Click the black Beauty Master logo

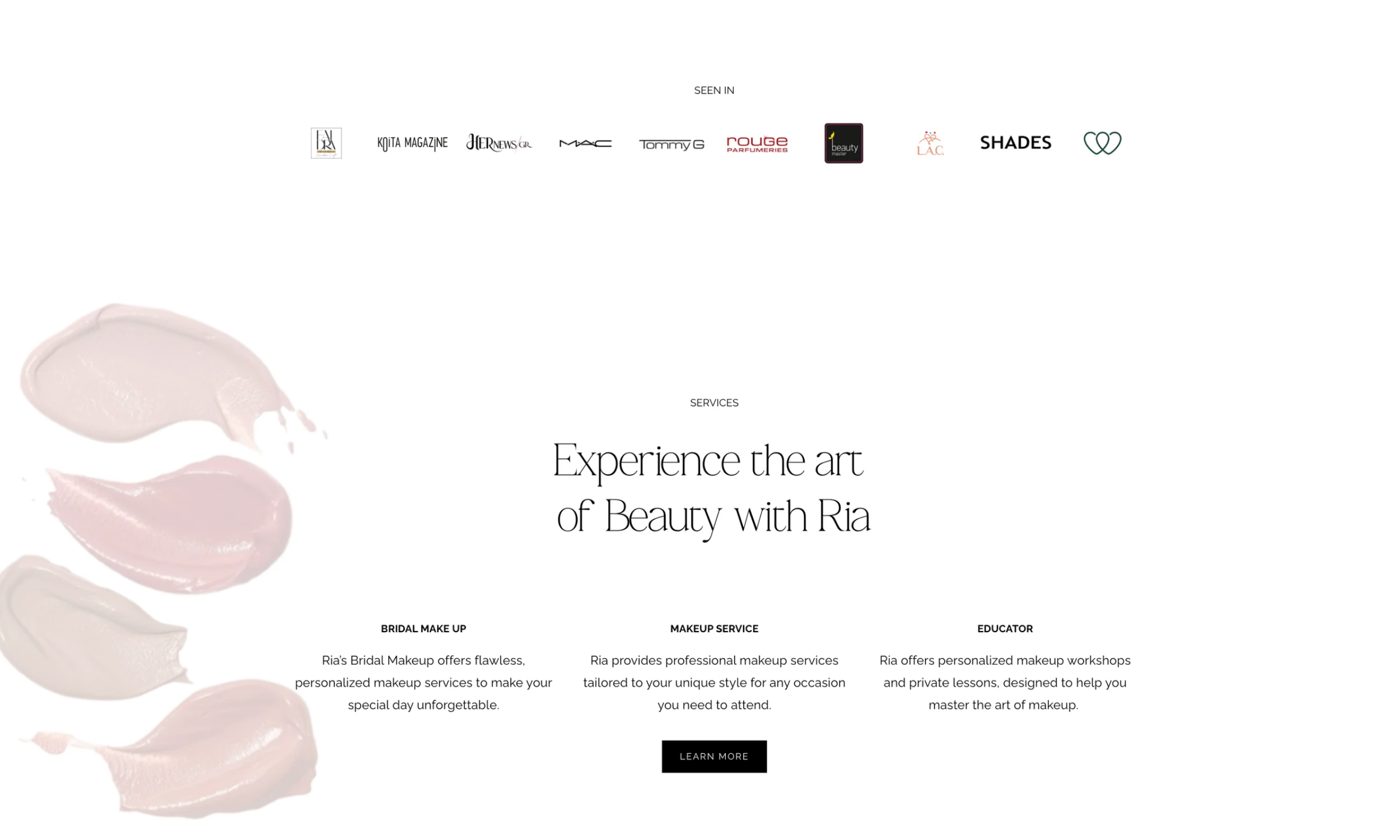tap(843, 143)
